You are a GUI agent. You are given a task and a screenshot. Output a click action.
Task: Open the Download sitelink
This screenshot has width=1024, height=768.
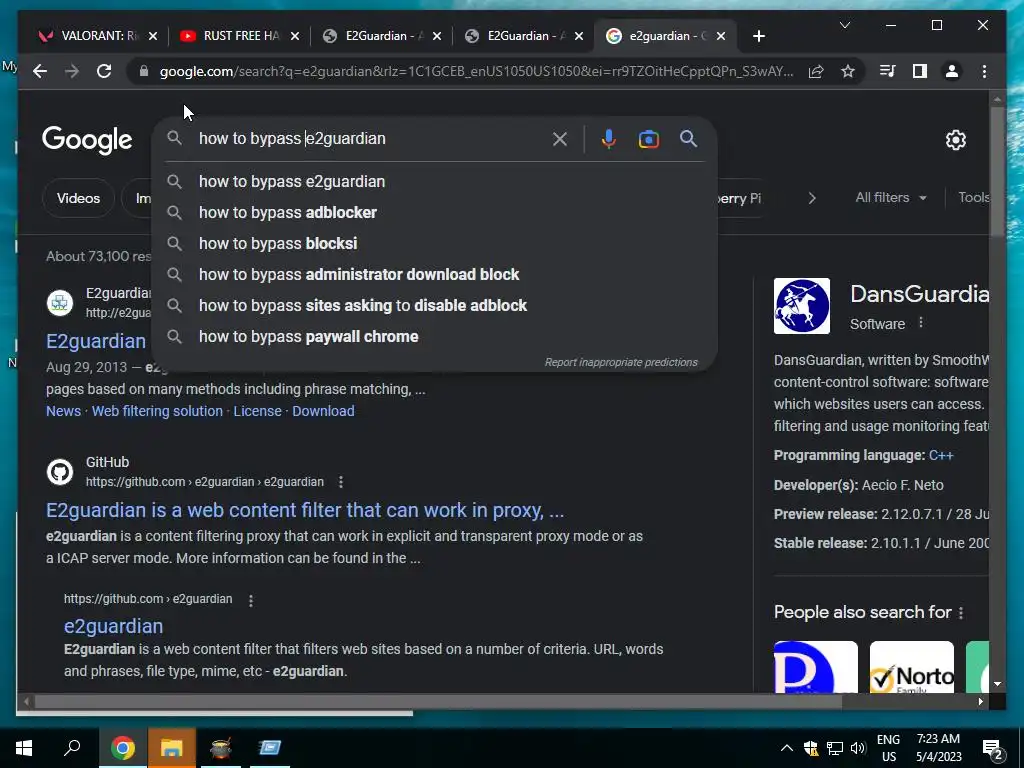[x=323, y=411]
